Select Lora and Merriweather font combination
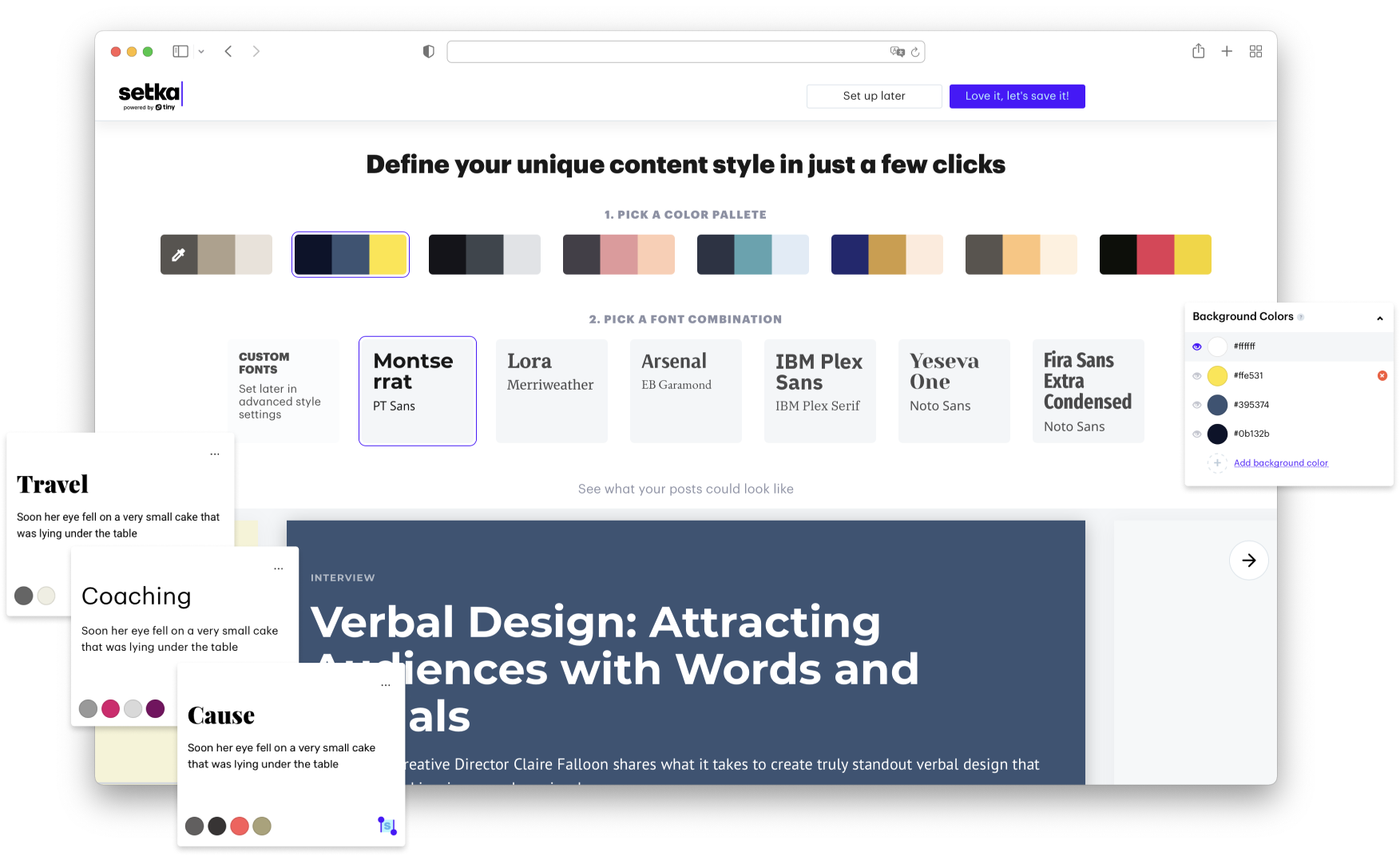The image size is (1400, 856). tap(552, 391)
